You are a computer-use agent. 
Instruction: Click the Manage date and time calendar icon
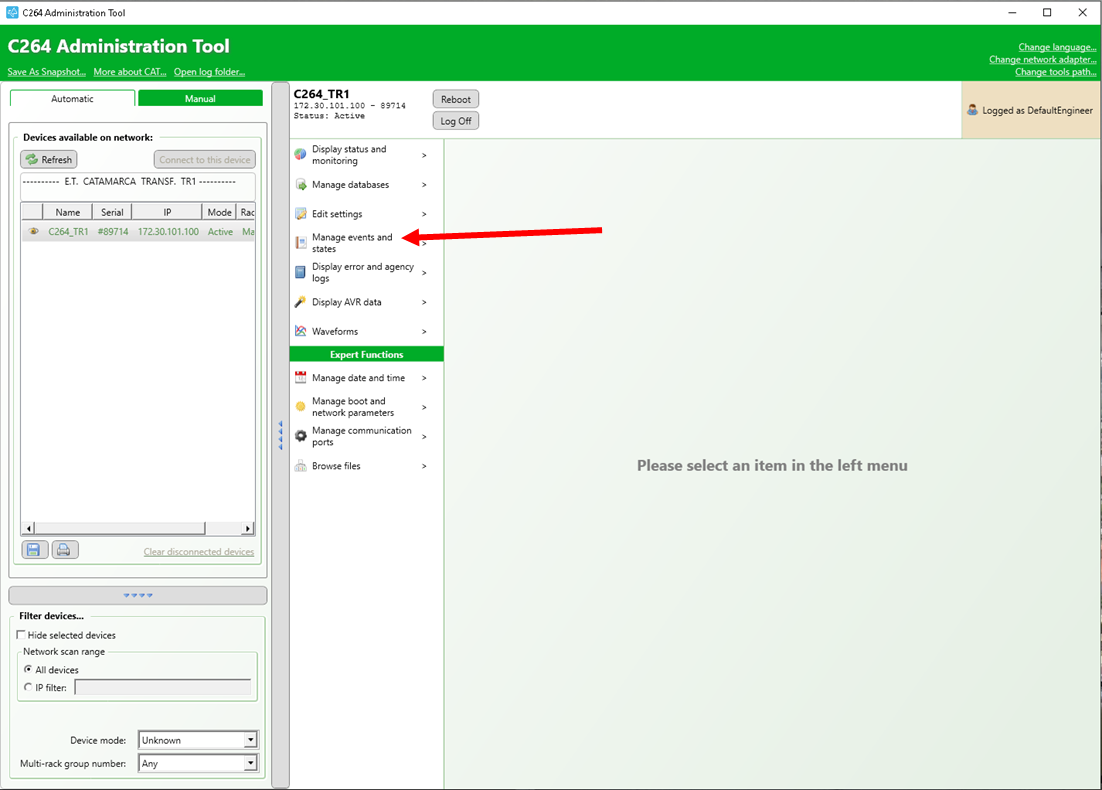click(x=301, y=377)
